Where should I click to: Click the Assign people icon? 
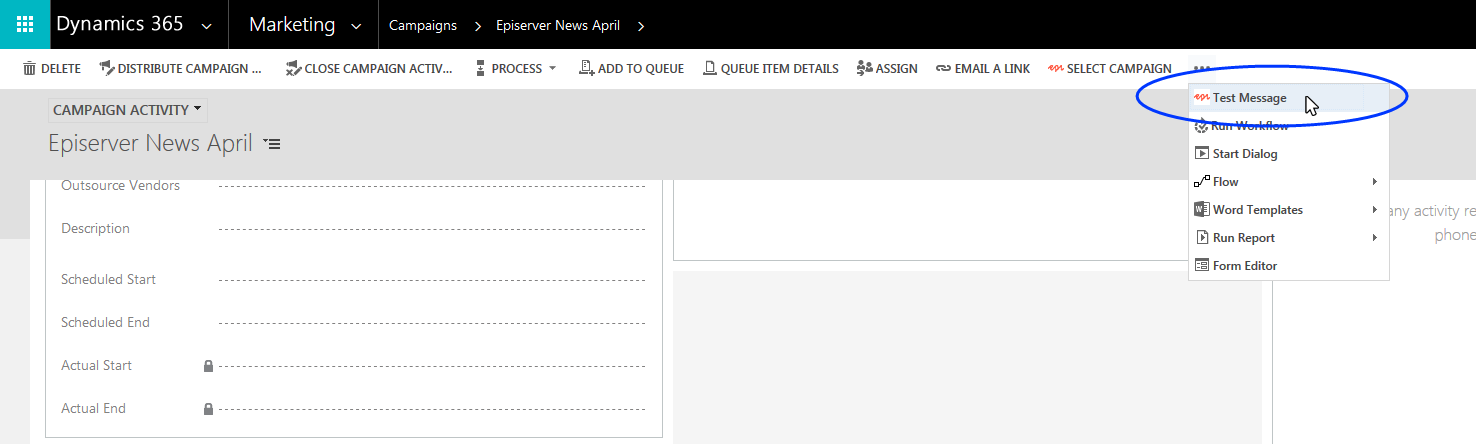pos(864,69)
